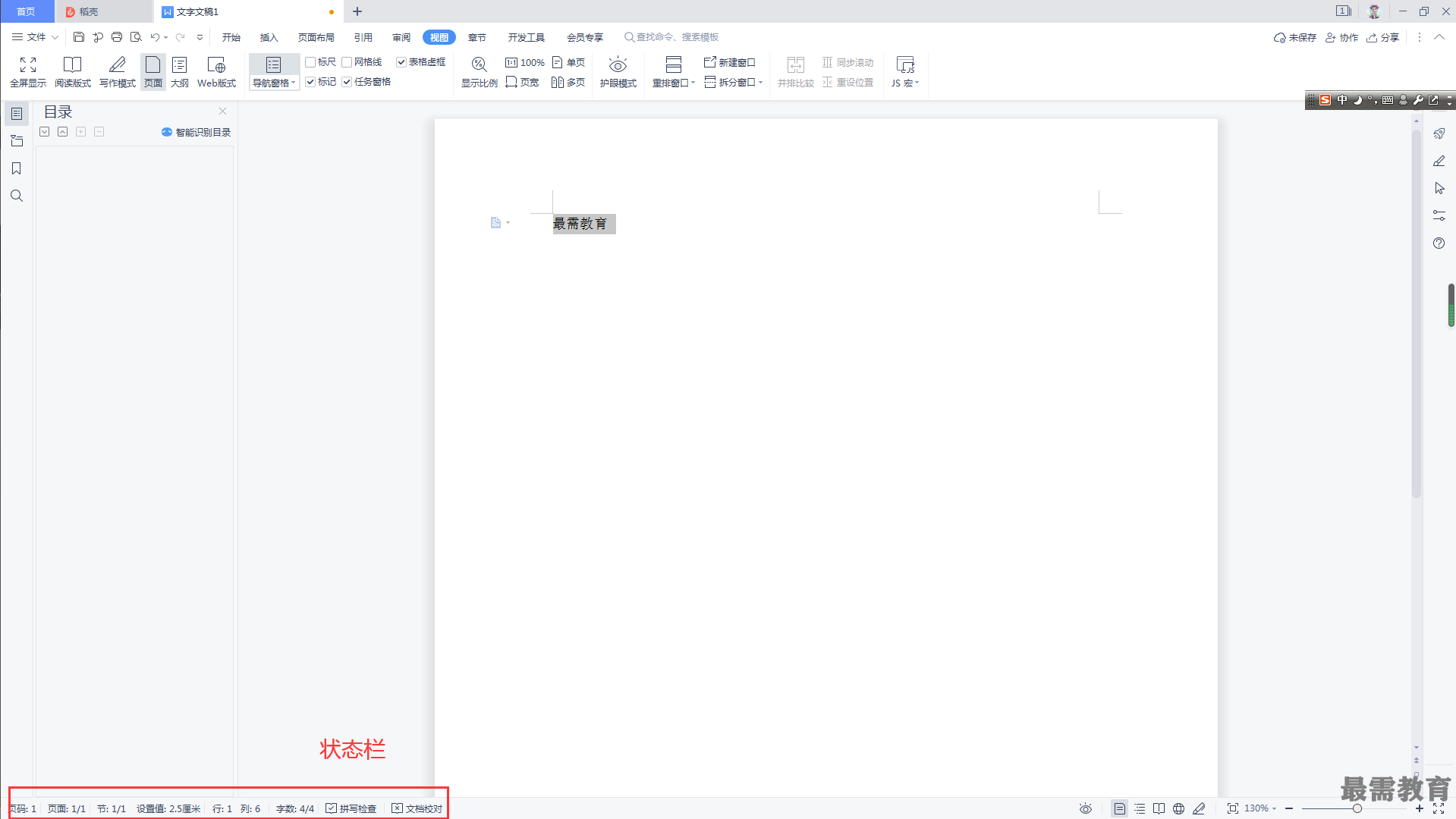Click the vertical document scrollbar
1456x819 pixels.
[x=1416, y=314]
